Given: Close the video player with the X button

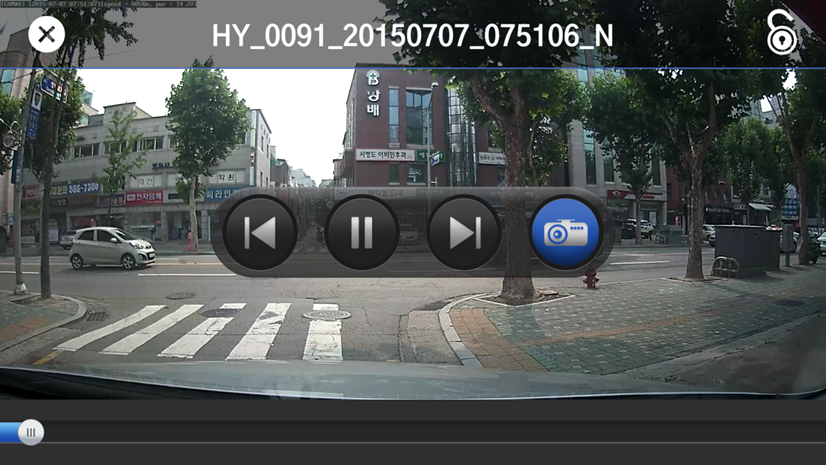Looking at the screenshot, I should [x=46, y=35].
